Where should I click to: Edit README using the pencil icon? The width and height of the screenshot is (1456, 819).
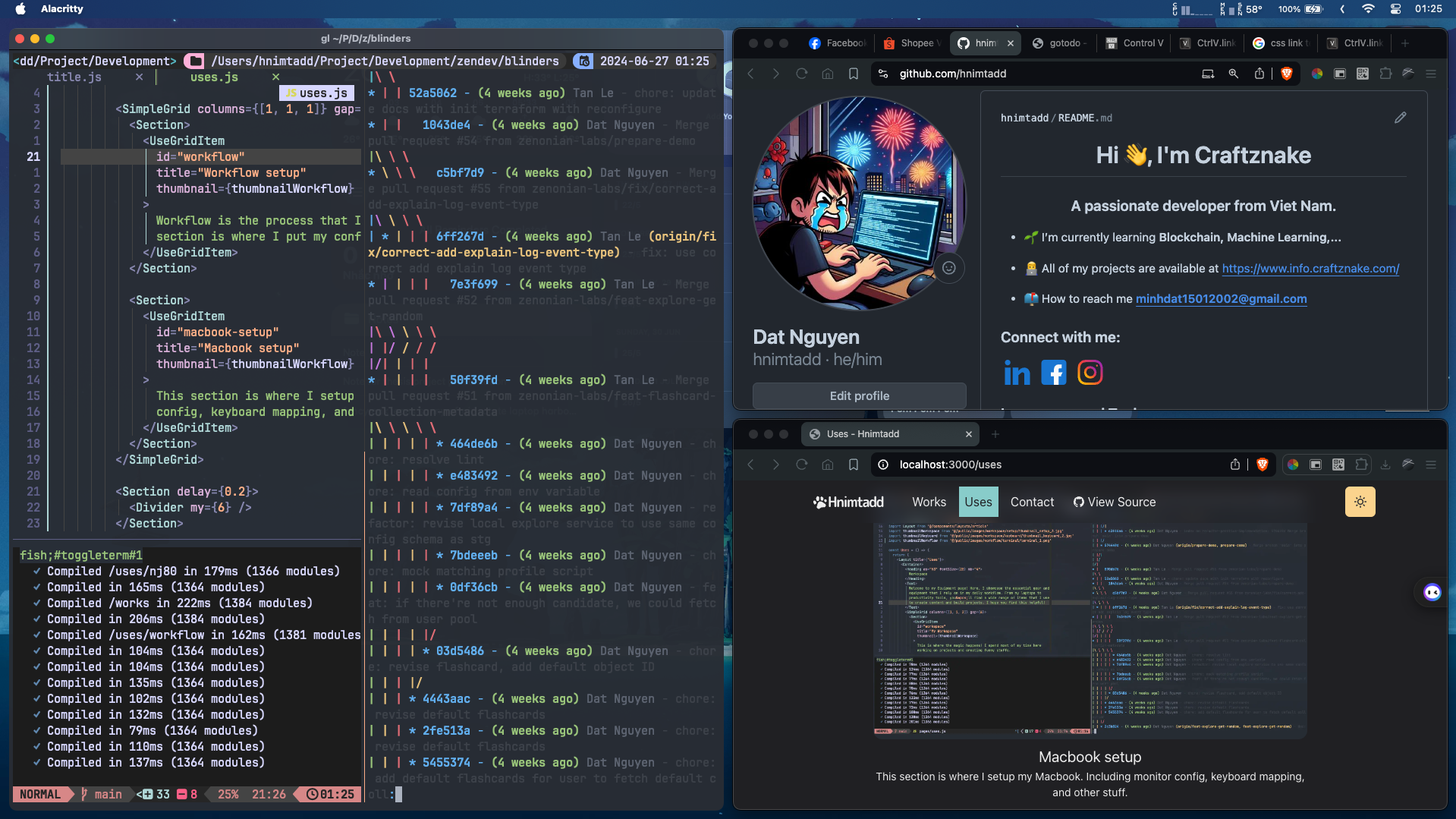pos(1400,118)
